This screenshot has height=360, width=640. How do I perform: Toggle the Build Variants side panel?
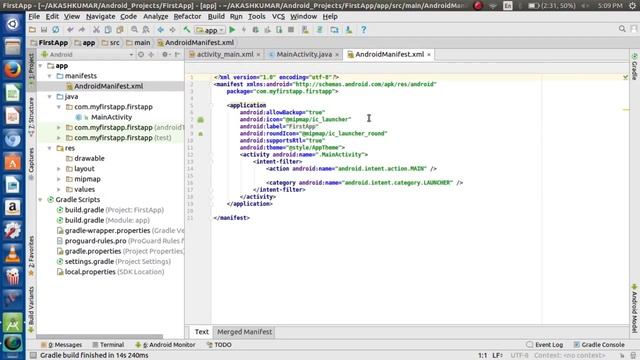tap(31, 309)
